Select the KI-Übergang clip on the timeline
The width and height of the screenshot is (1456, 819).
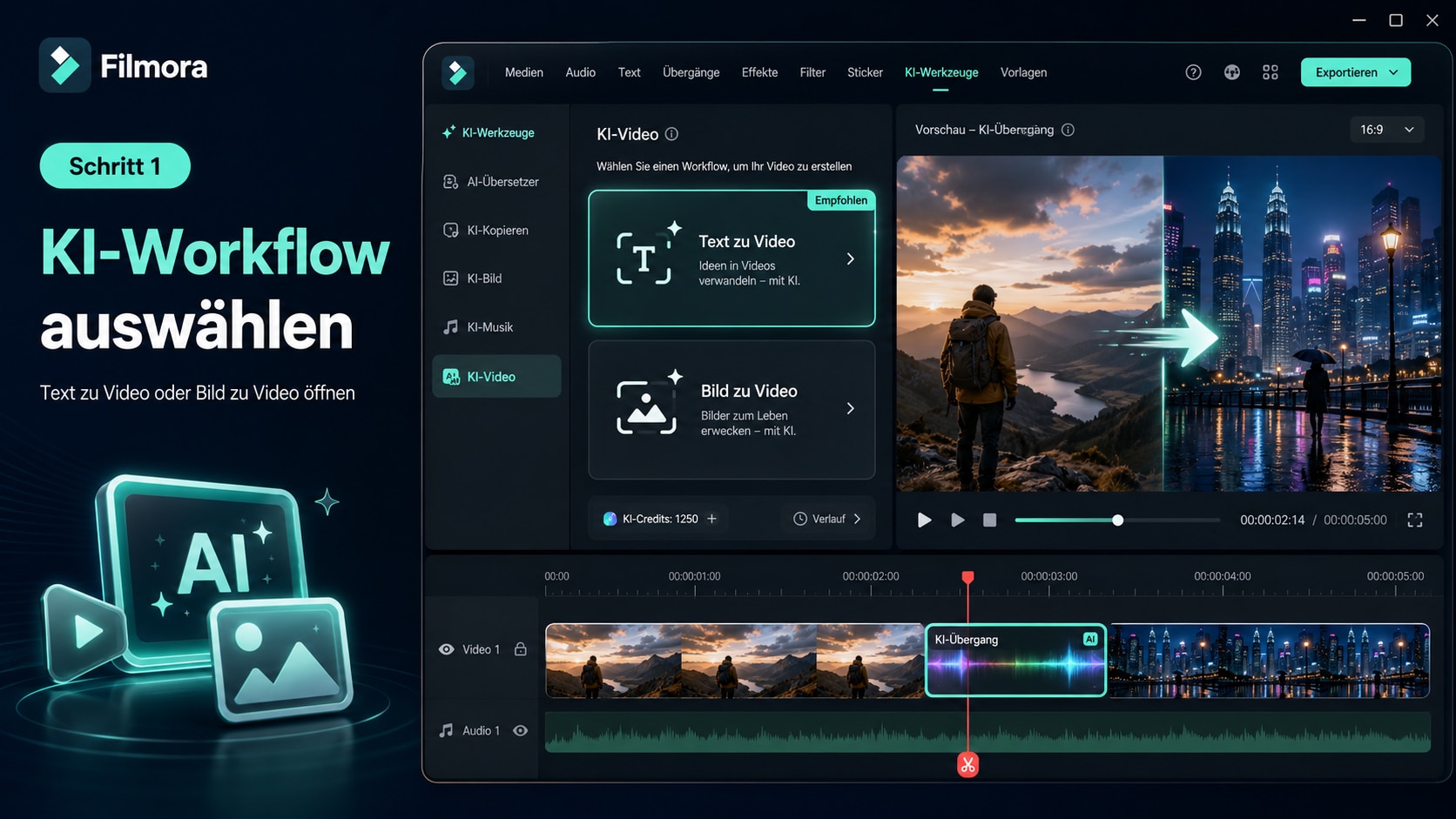tap(1015, 661)
